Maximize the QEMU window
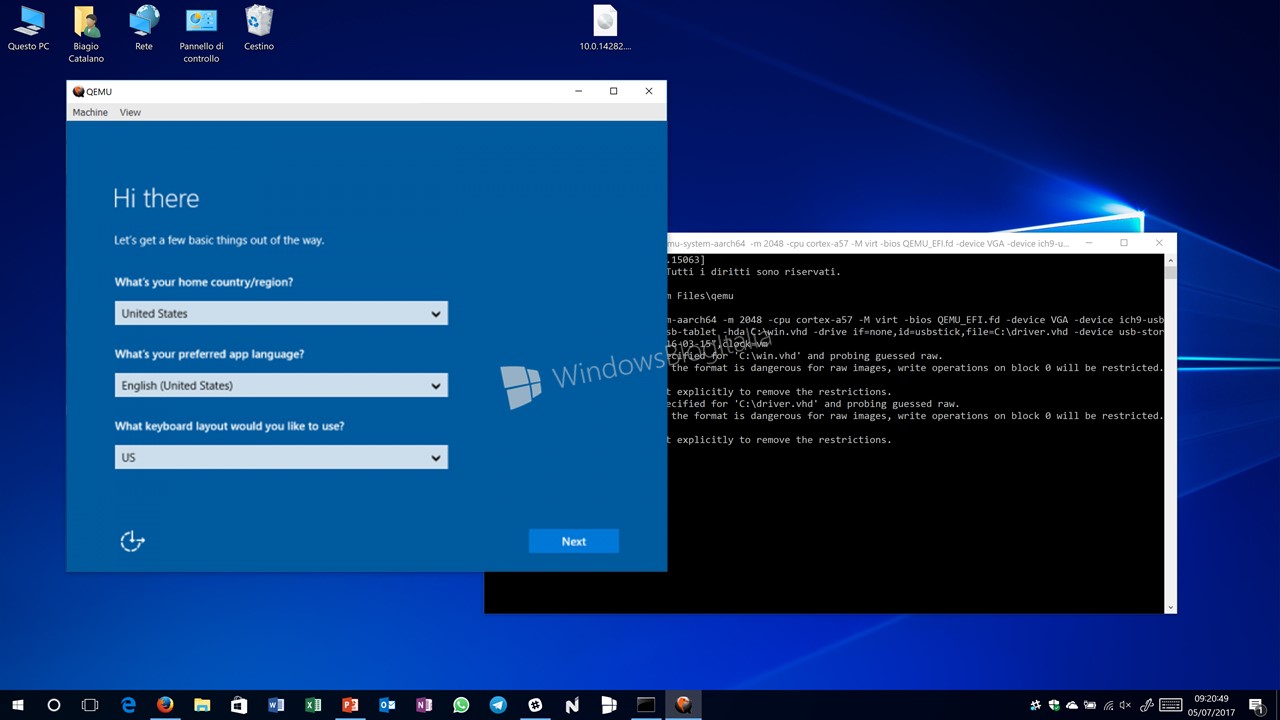 click(613, 91)
